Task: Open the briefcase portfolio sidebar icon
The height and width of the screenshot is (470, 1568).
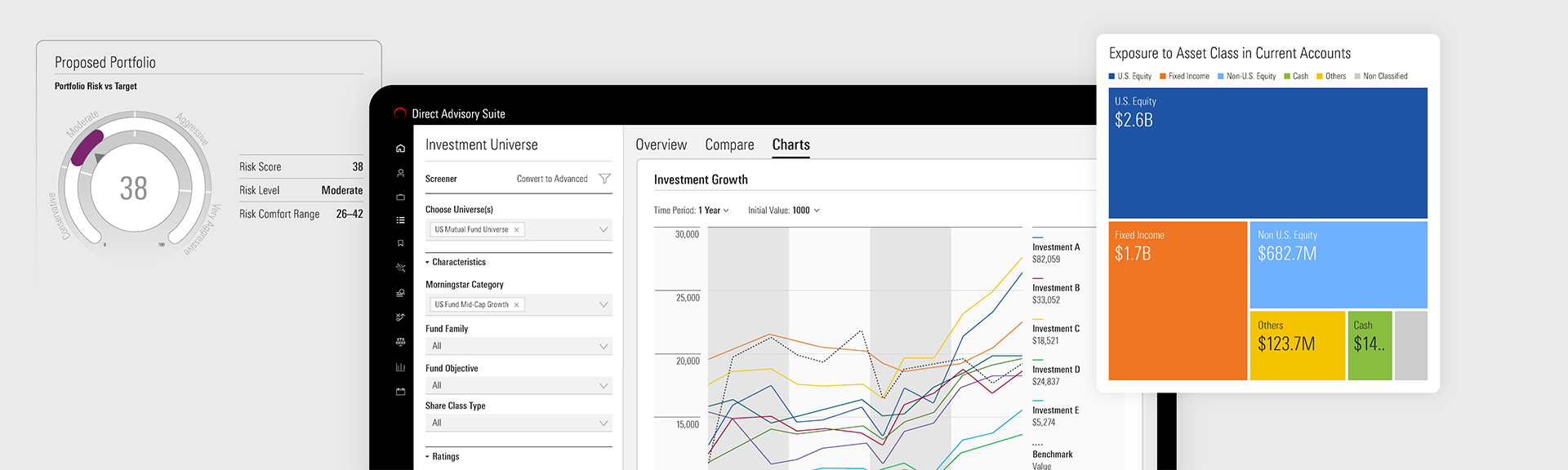Action: pos(400,197)
